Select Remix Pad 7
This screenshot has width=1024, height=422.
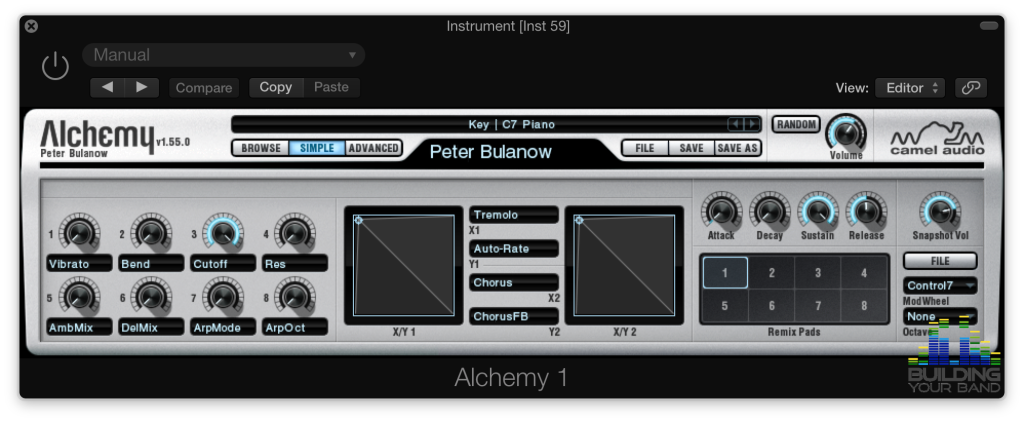[818, 305]
